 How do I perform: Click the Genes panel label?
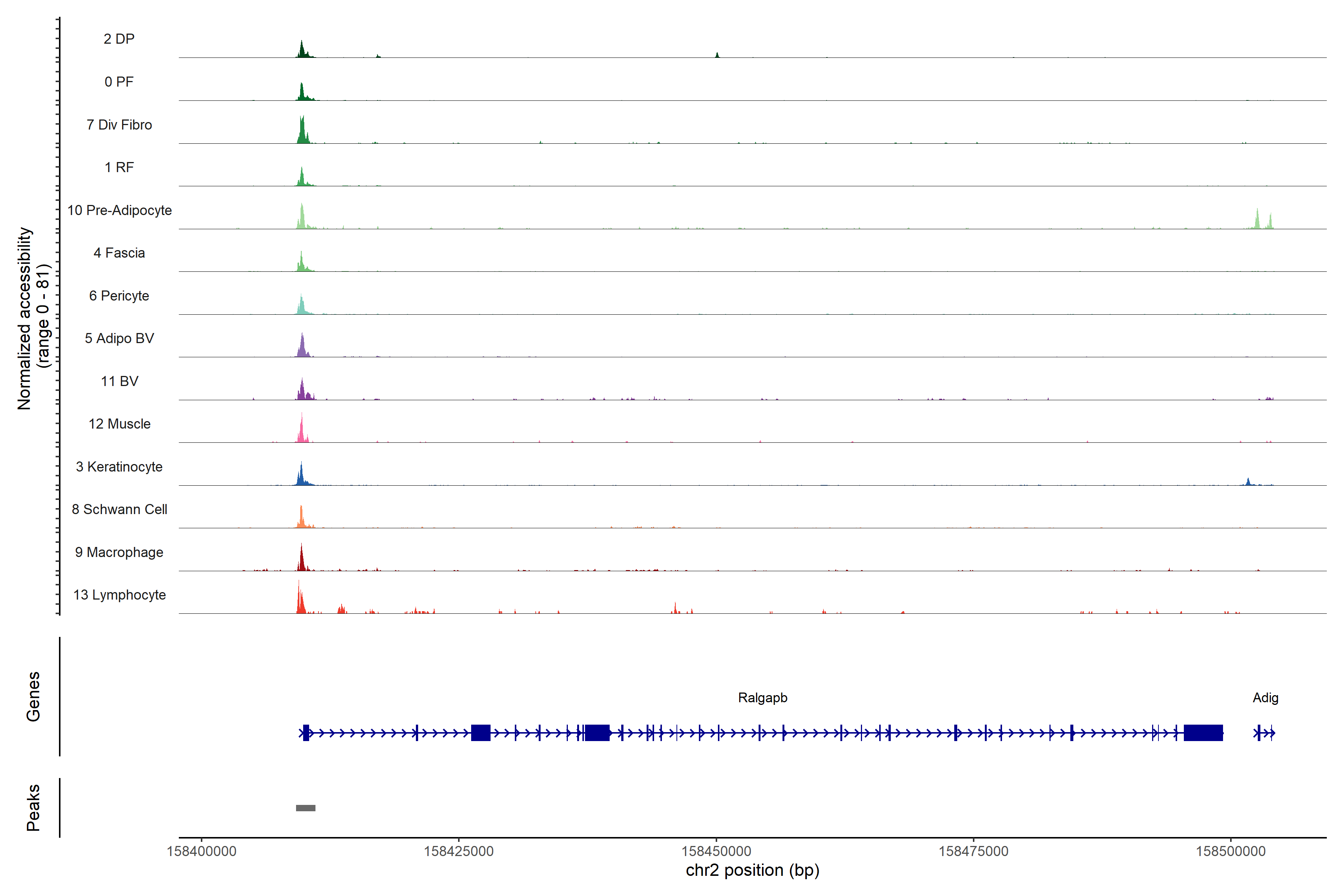click(x=33, y=697)
